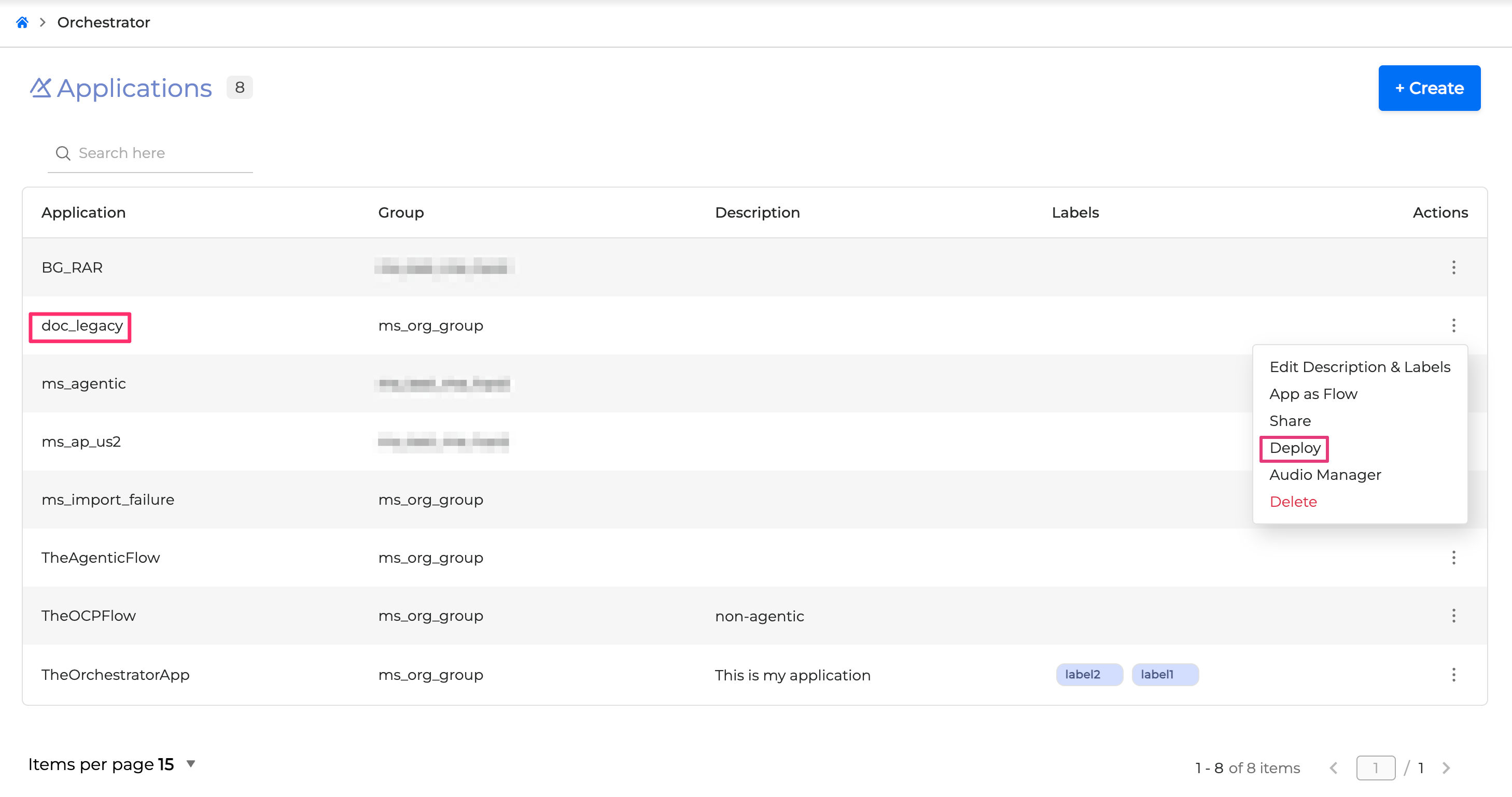Open the three-dot menu for doc_legacy
Viewport: 1512px width, 797px height.
pos(1453,325)
